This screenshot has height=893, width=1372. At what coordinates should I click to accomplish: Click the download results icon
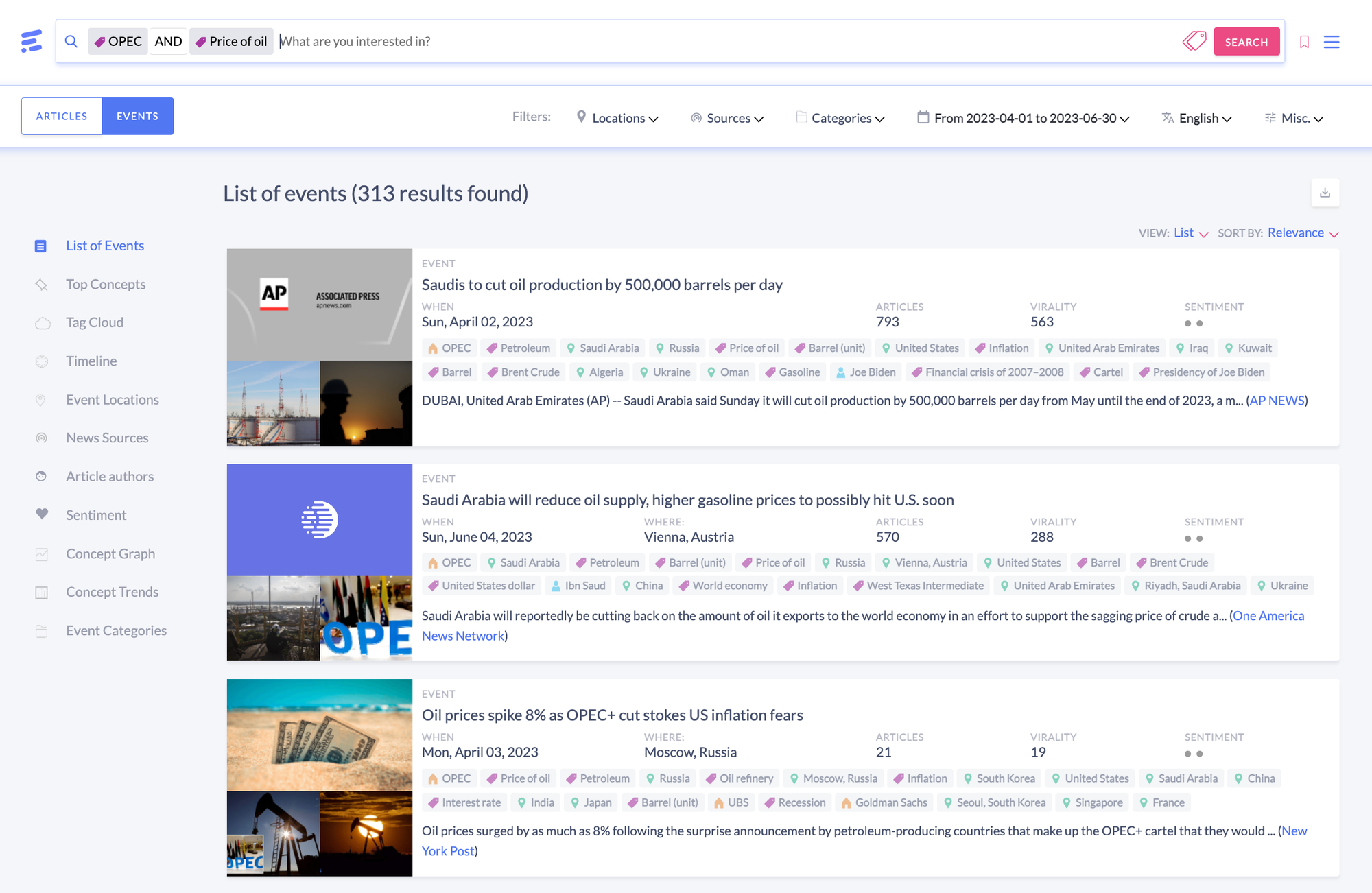click(1325, 193)
